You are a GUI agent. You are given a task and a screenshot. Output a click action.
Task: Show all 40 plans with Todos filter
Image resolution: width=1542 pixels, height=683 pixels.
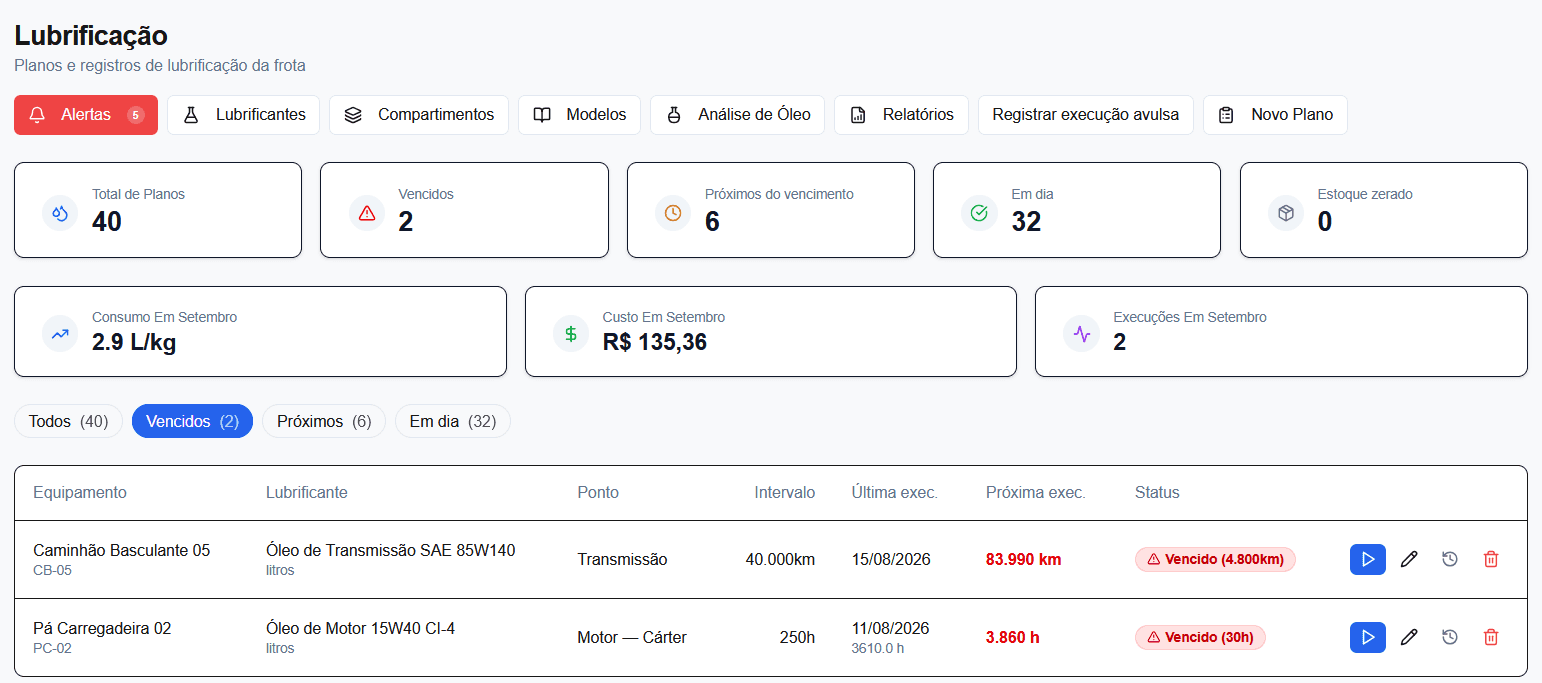click(68, 422)
